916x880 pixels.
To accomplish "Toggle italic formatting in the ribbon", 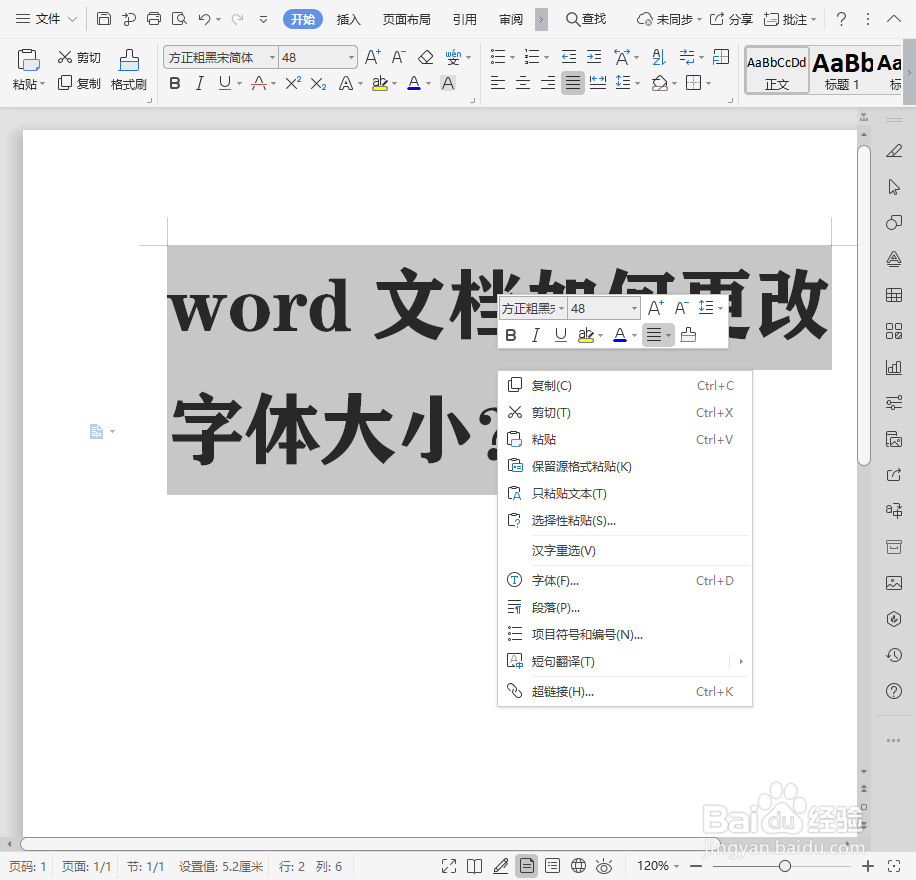I will (198, 84).
